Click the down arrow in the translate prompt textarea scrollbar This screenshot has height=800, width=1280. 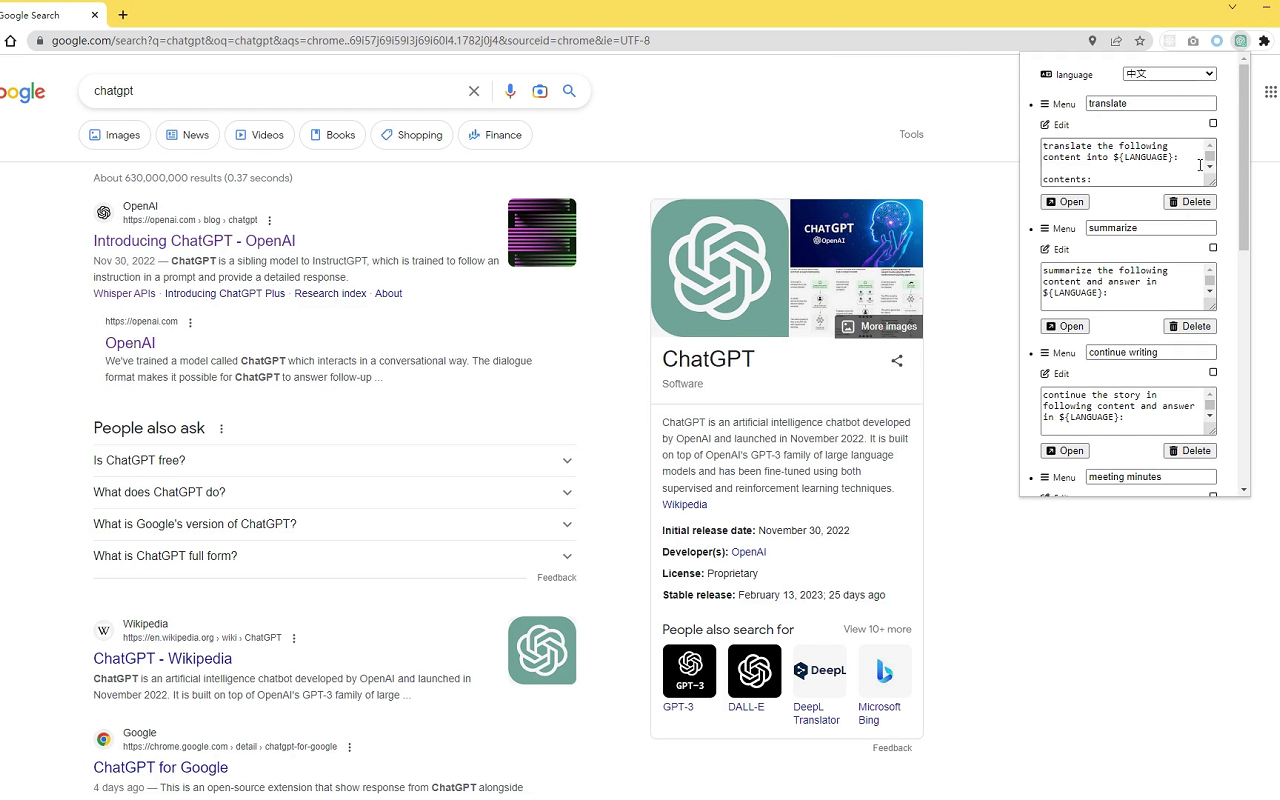coord(1210,168)
